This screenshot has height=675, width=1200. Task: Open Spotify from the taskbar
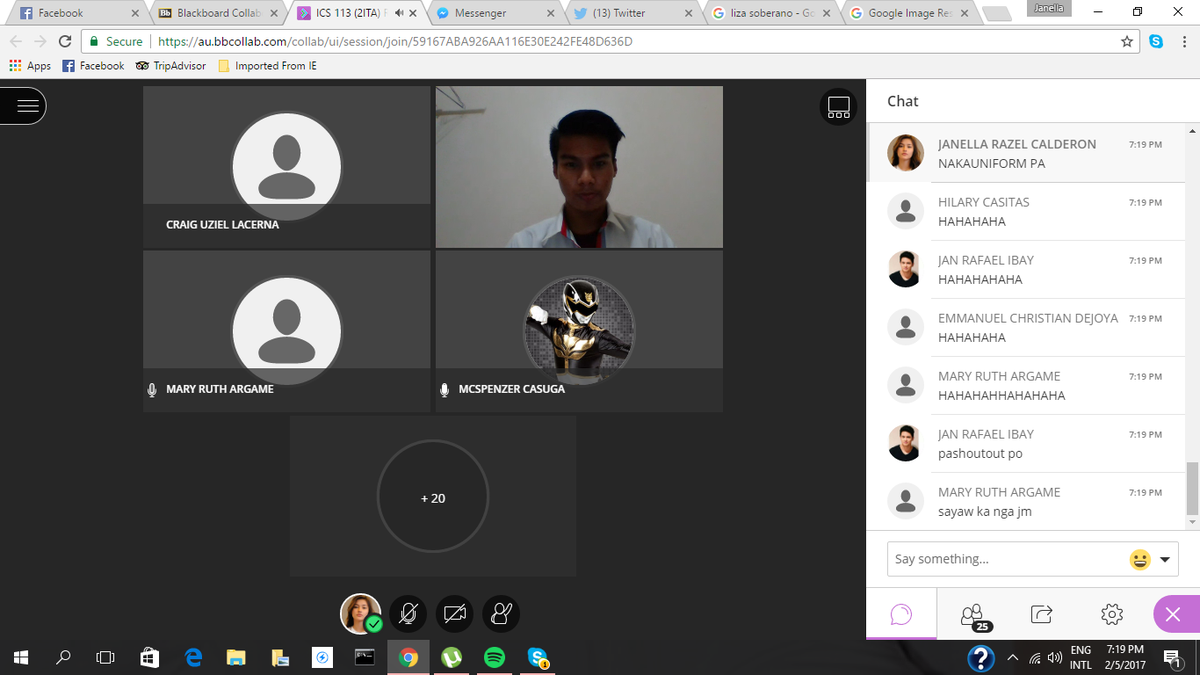point(494,658)
